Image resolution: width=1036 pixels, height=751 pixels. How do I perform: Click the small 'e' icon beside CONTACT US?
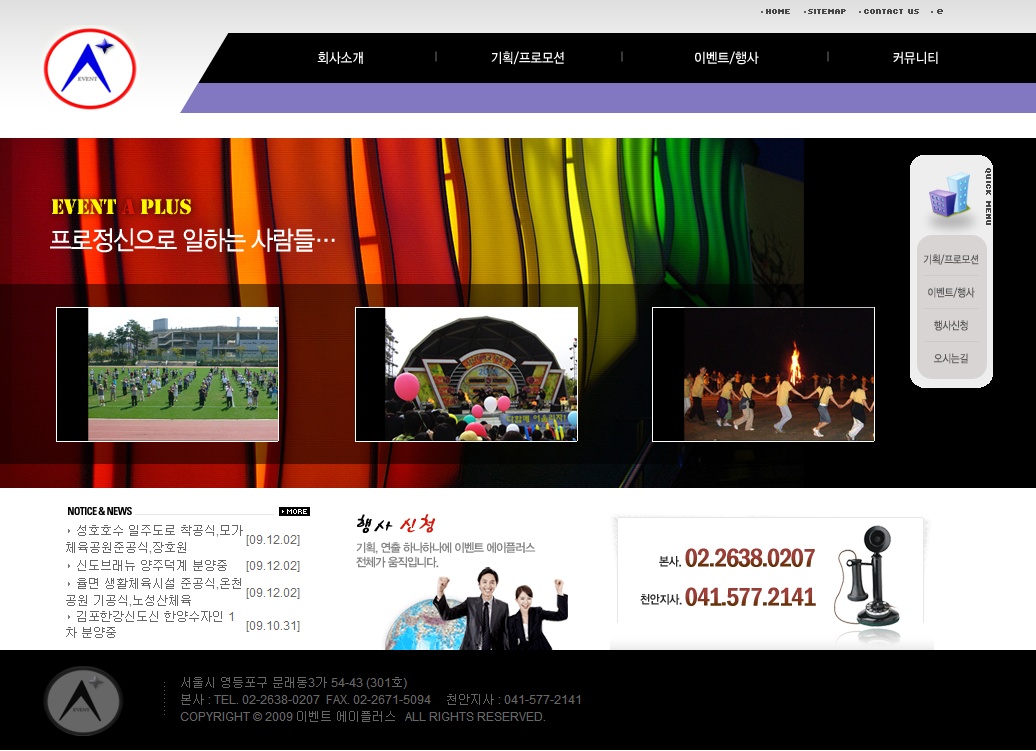click(939, 12)
